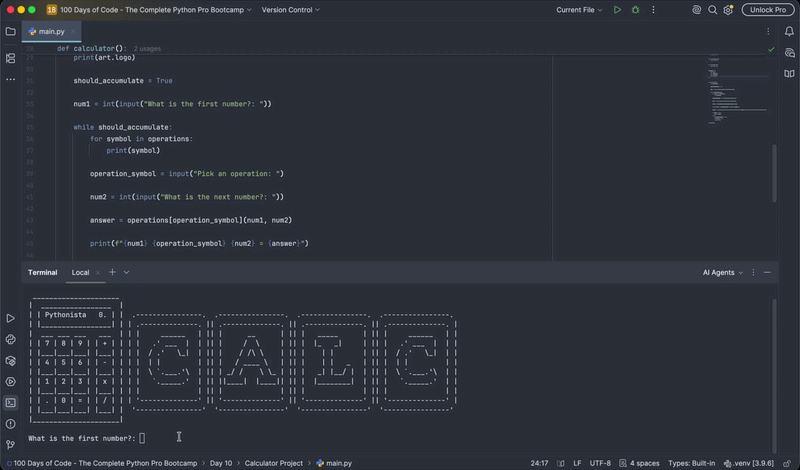Open the AI Assistant spiral icon in title bar
This screenshot has height=470, width=800.
[x=696, y=10]
